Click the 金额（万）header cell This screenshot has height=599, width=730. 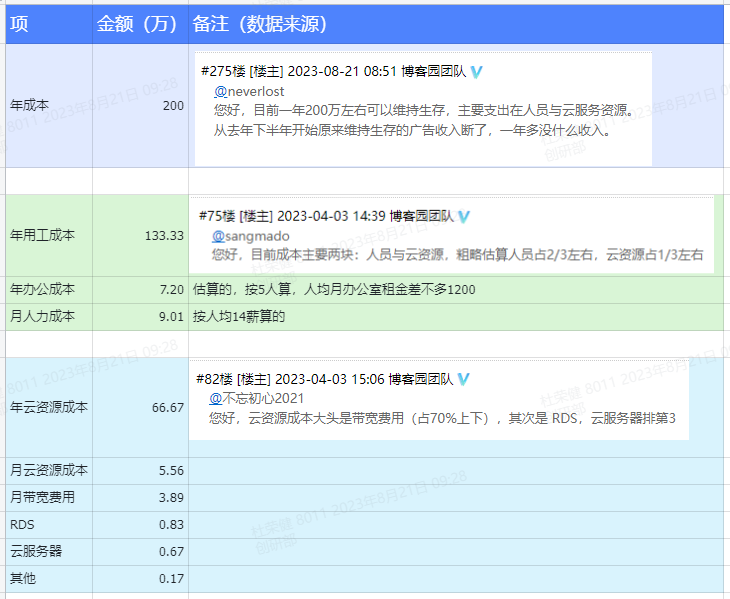[x=141, y=24]
